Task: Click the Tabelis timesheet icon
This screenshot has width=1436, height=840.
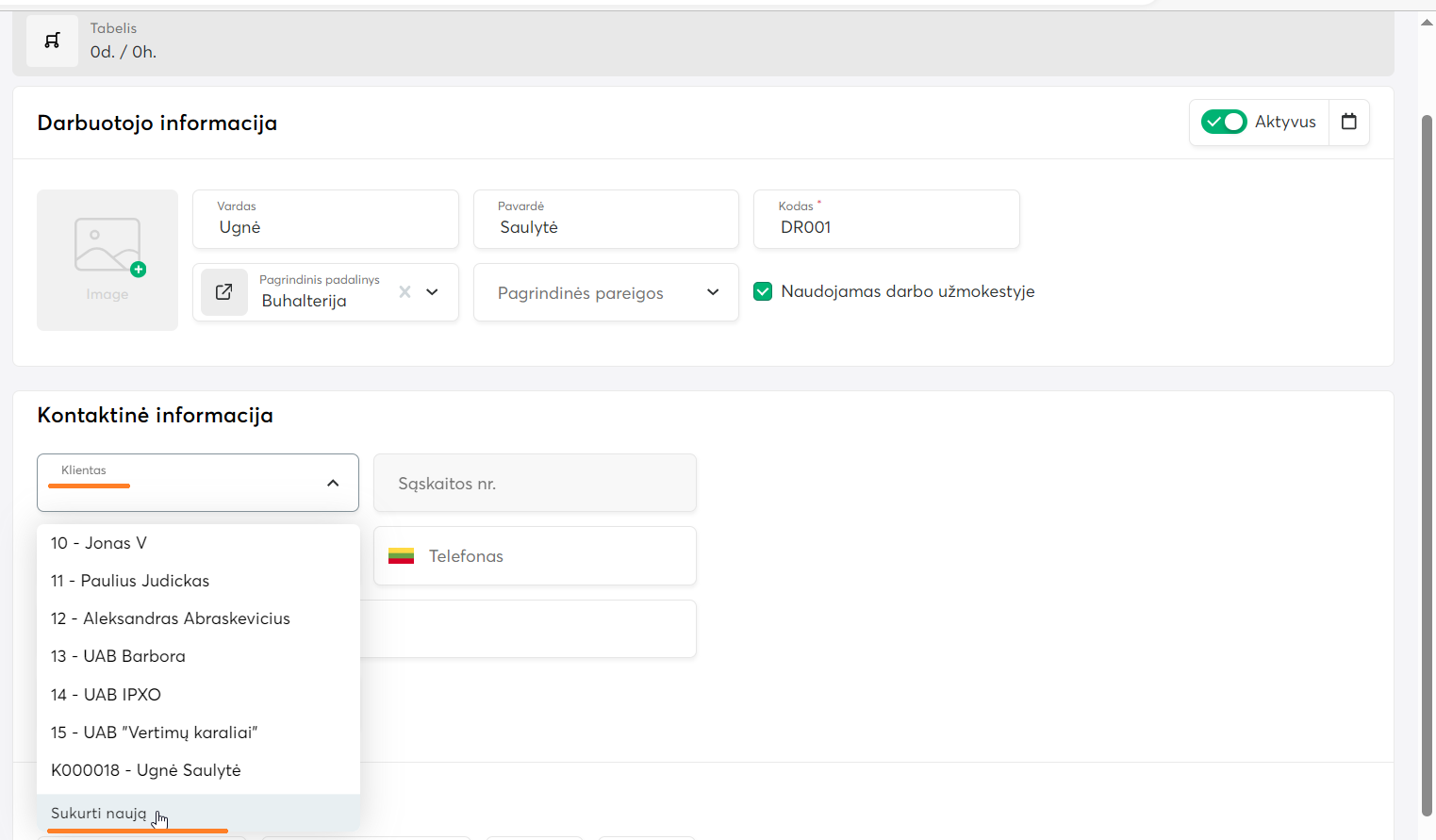Action: pyautogui.click(x=52, y=41)
